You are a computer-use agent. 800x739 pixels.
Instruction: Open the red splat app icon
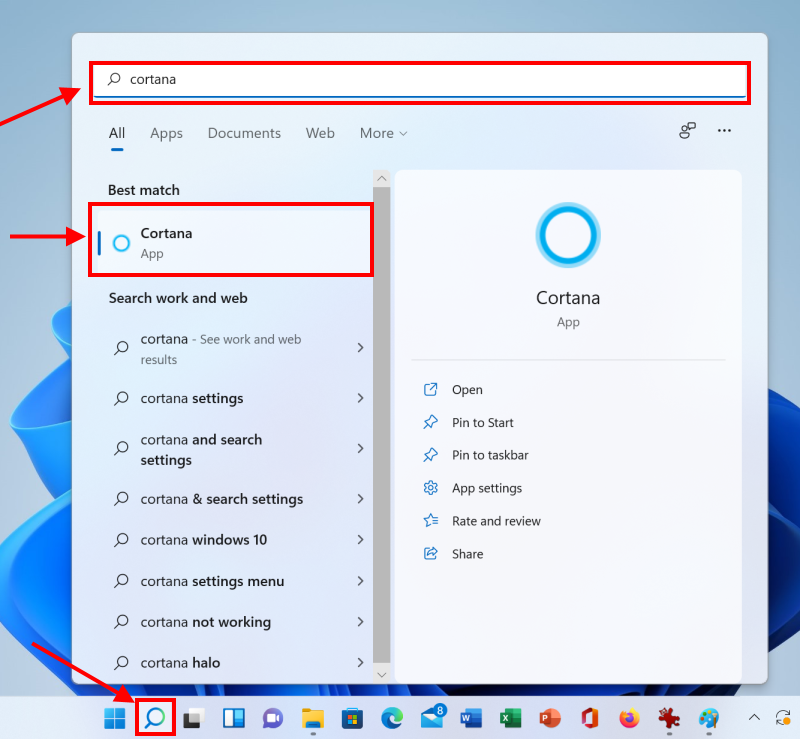669,718
